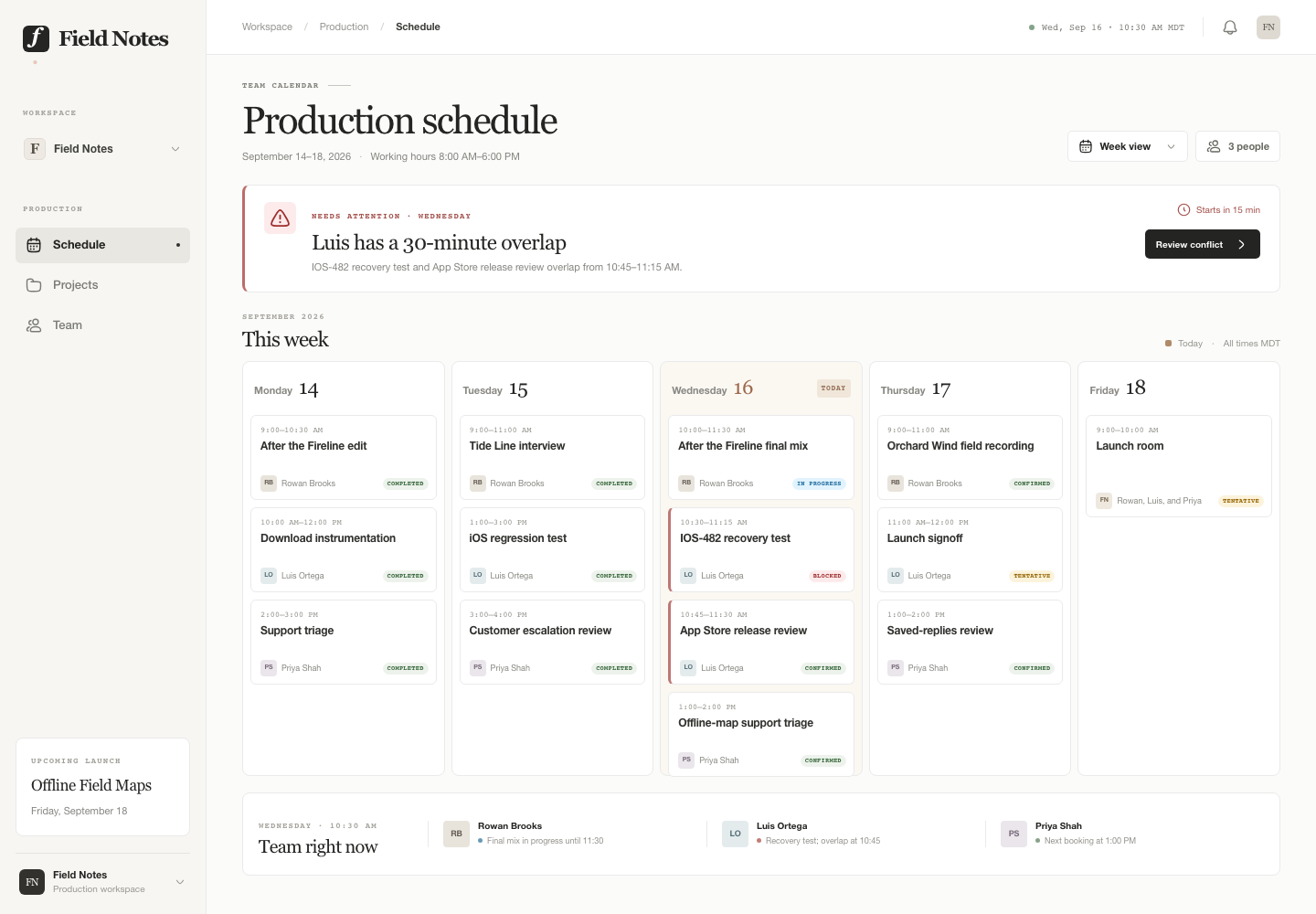Open the Schedule sidebar item
The image size is (1316, 914).
(x=102, y=245)
